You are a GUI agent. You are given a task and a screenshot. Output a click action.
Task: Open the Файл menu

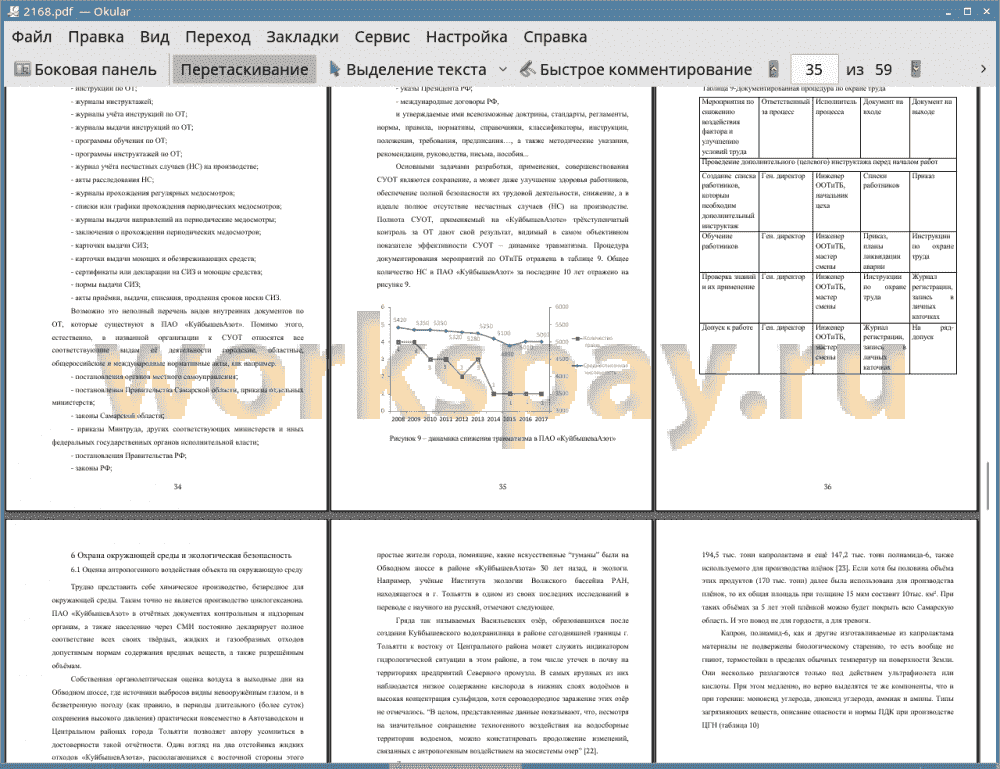click(x=32, y=37)
